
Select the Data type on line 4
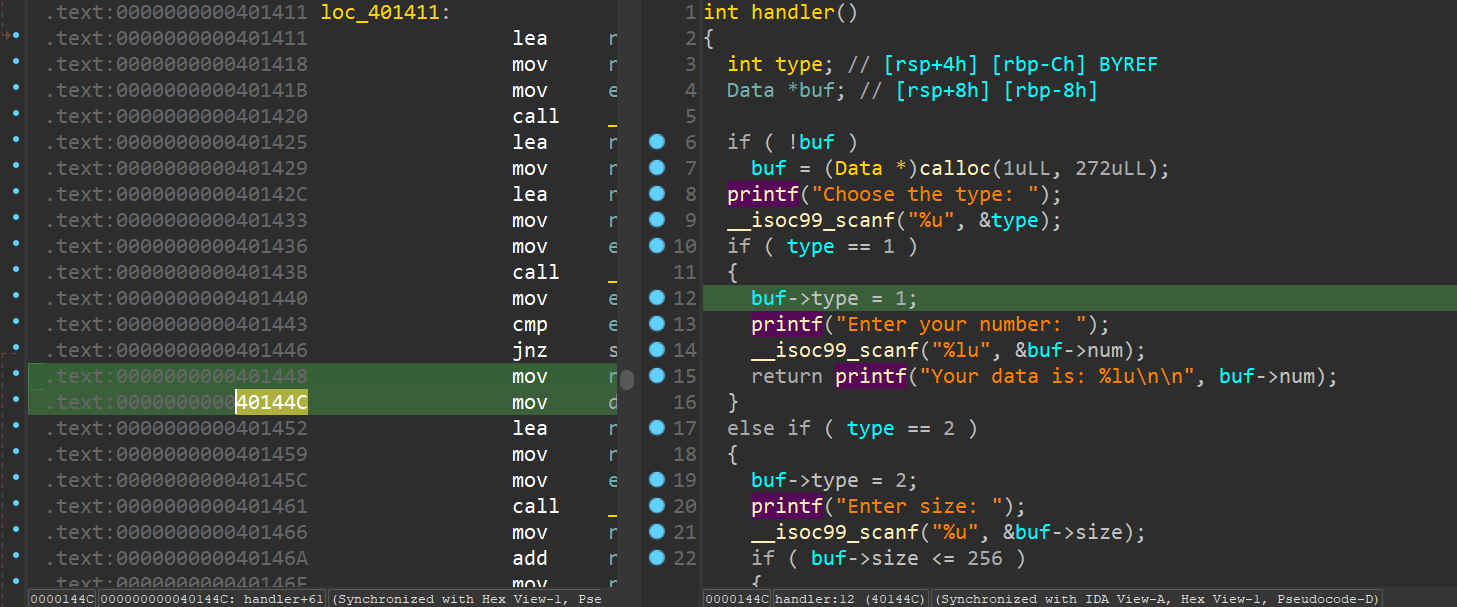[750, 90]
